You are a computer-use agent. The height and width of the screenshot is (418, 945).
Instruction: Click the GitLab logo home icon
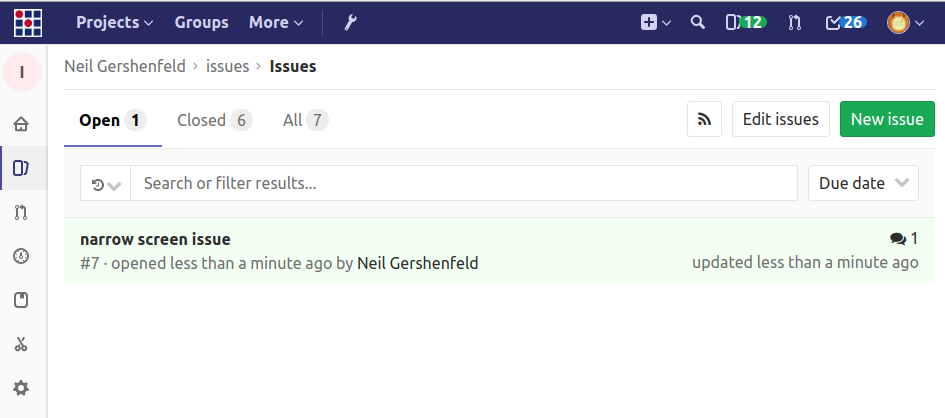coord(28,22)
